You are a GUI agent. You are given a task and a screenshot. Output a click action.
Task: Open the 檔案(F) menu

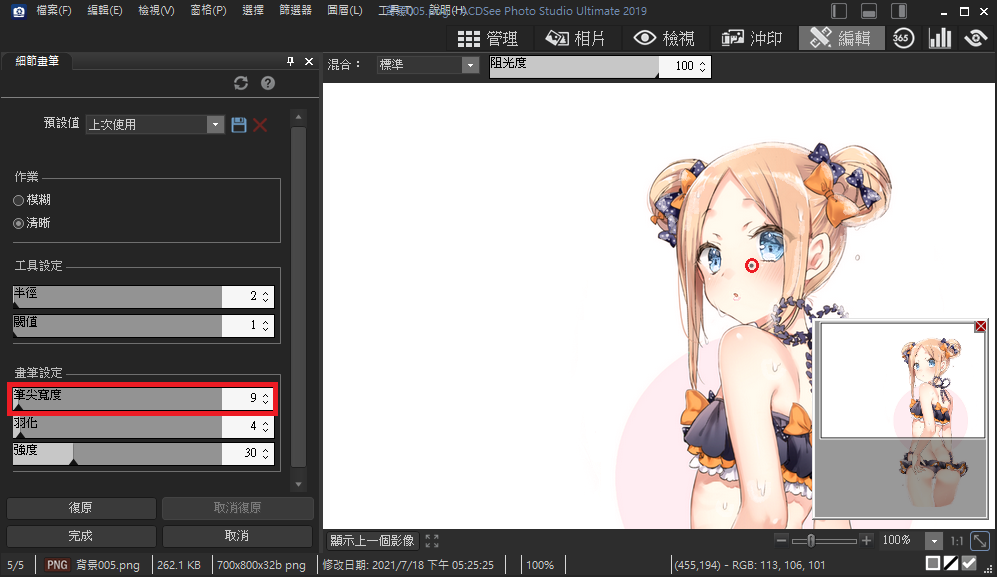coord(54,11)
